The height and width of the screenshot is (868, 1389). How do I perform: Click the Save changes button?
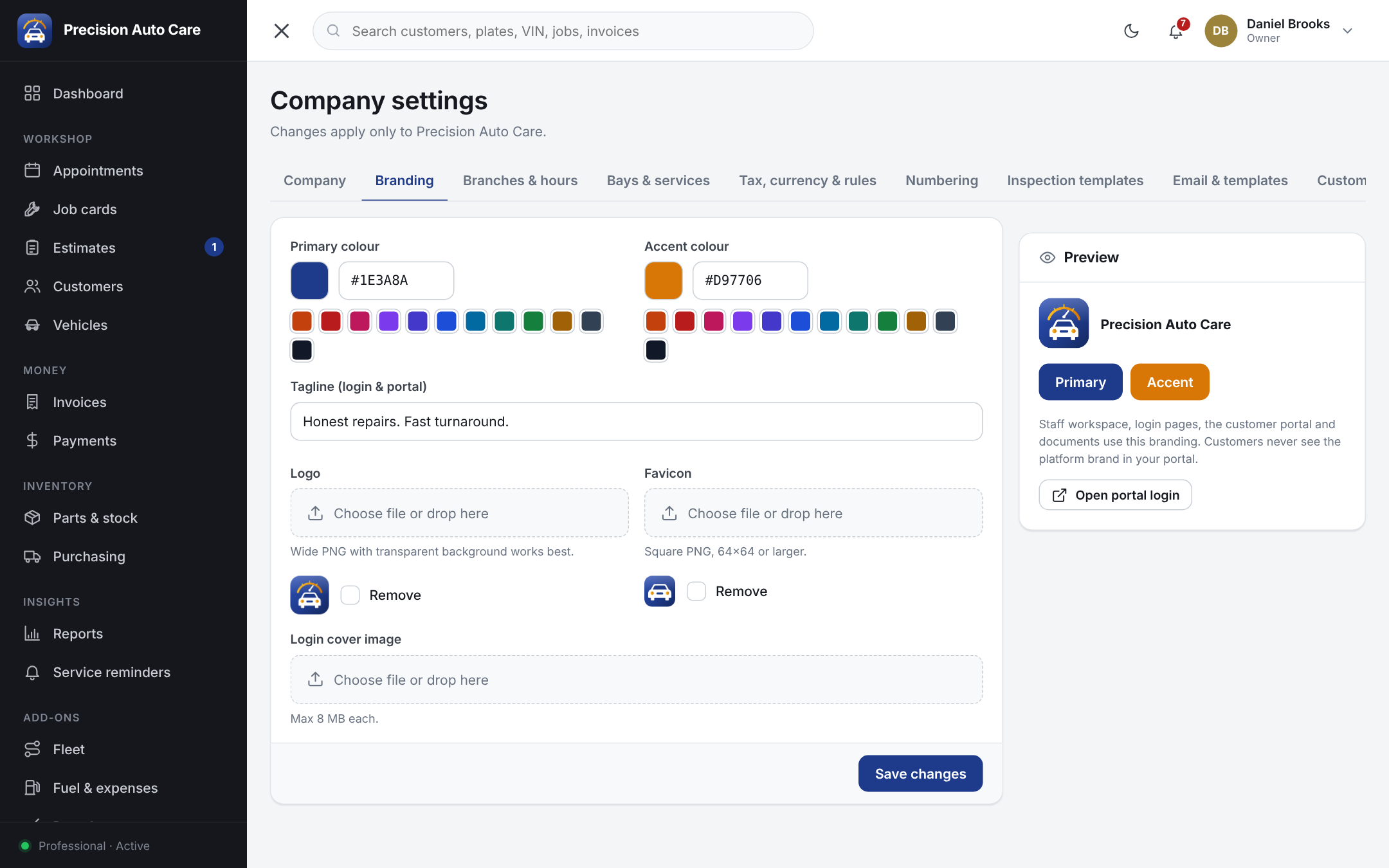[x=920, y=773]
